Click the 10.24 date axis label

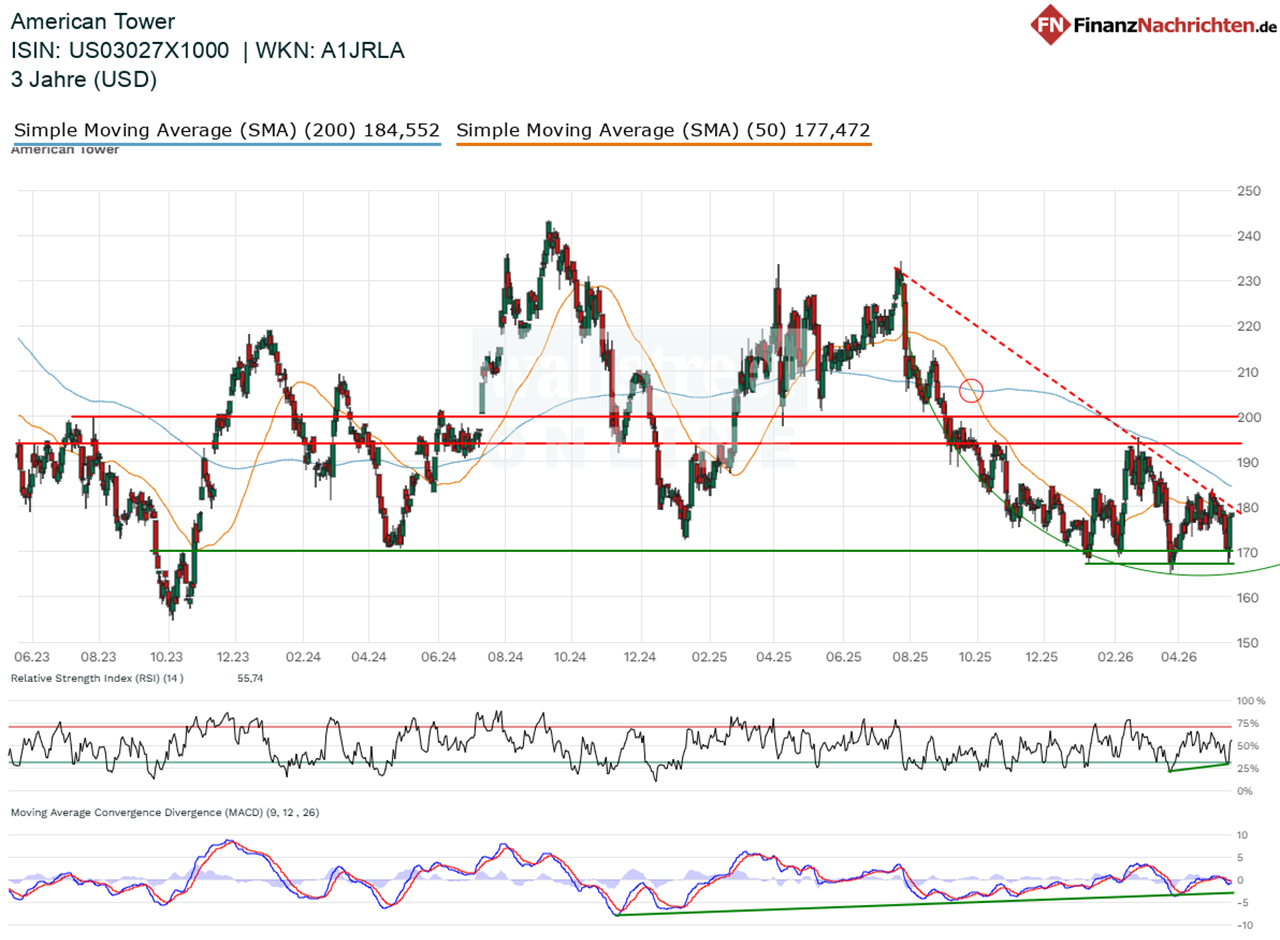coord(571,656)
